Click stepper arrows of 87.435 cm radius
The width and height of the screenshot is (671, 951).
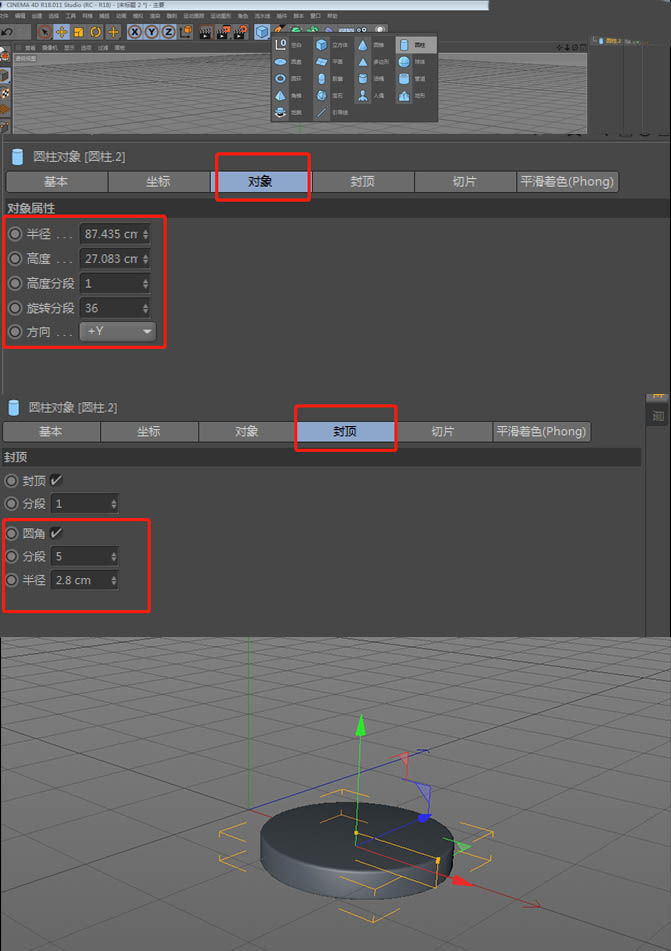145,234
